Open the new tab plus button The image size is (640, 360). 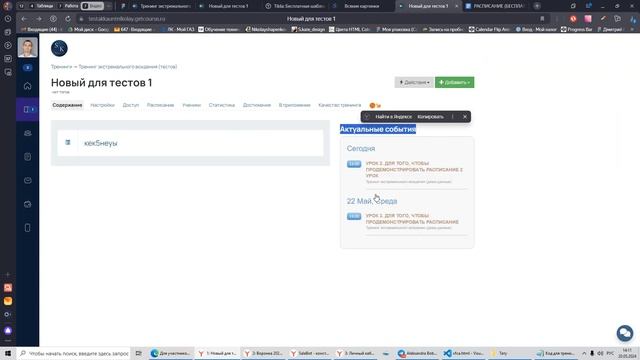[x=537, y=6]
